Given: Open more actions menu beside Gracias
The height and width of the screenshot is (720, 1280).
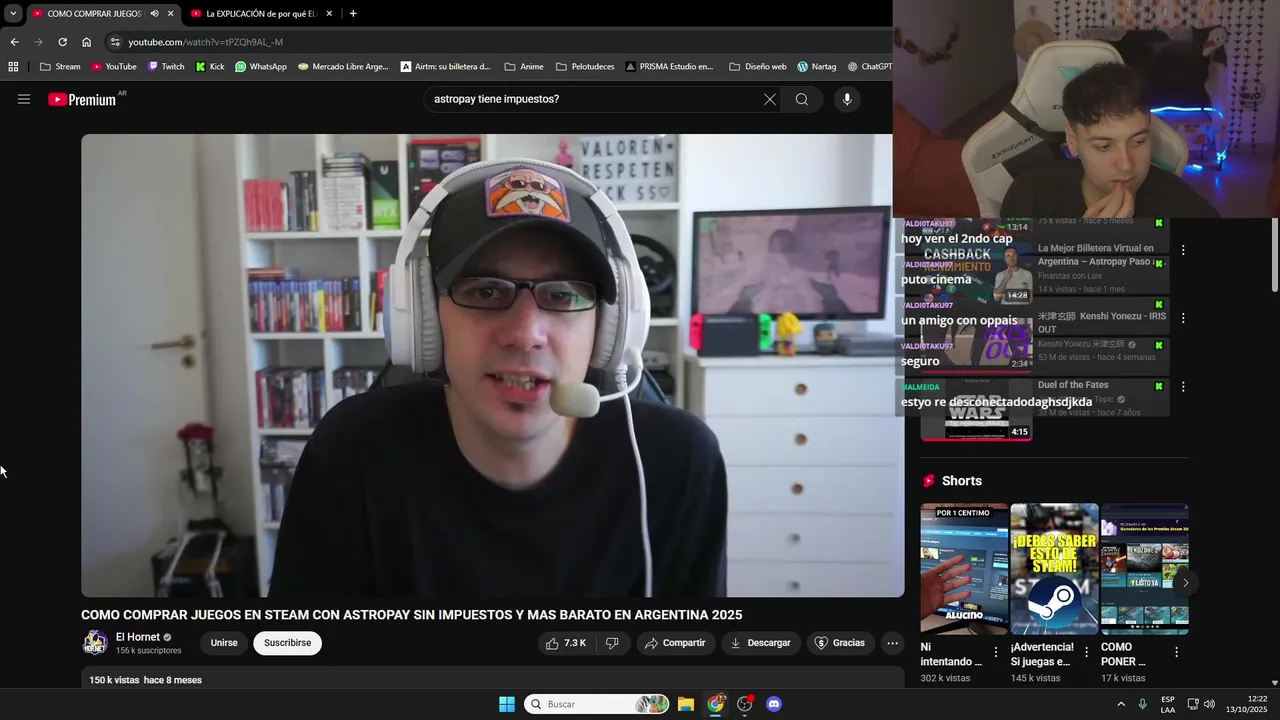Looking at the screenshot, I should pyautogui.click(x=893, y=643).
